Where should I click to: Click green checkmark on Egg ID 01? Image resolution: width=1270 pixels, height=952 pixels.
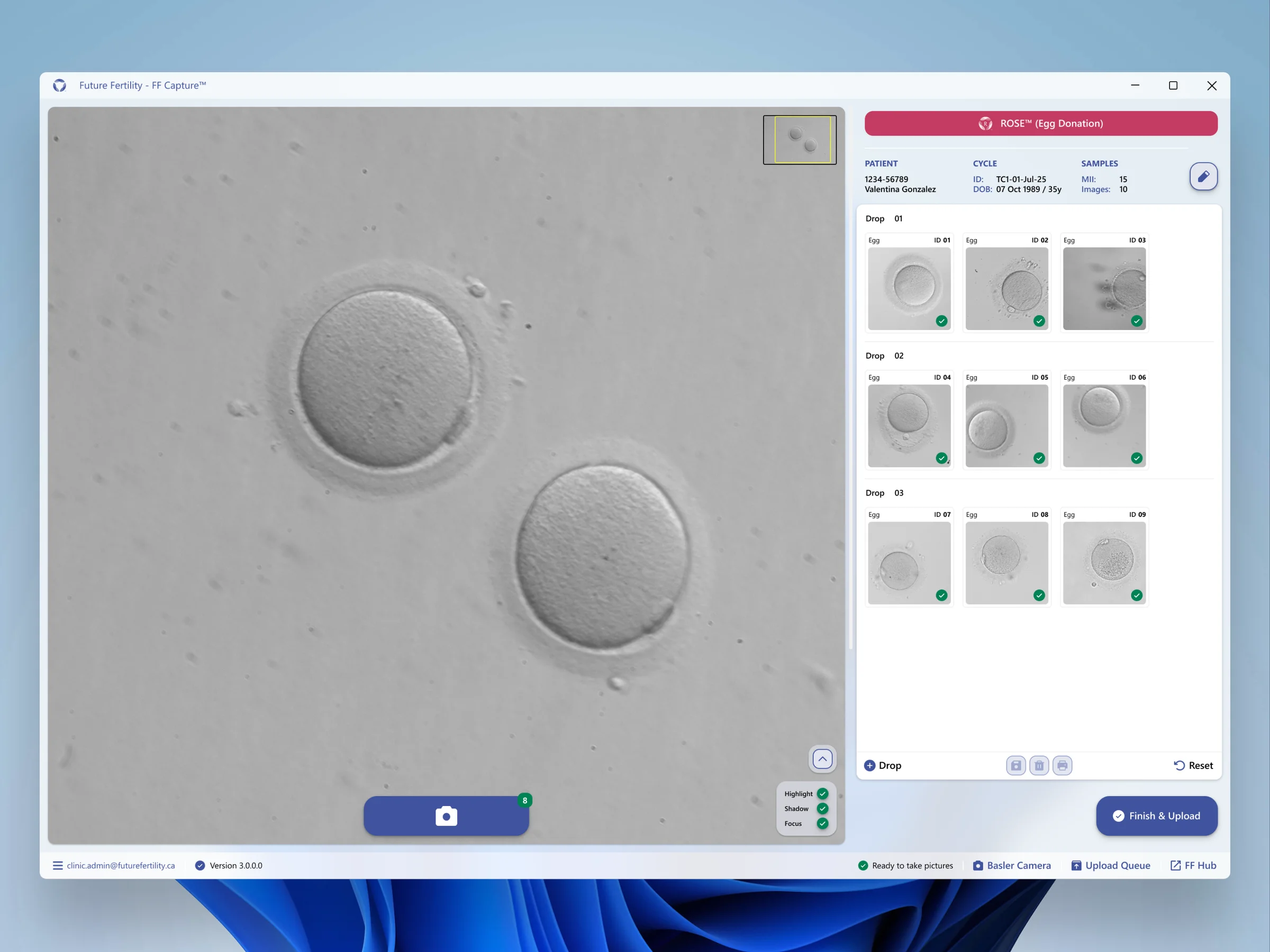pyautogui.click(x=941, y=321)
